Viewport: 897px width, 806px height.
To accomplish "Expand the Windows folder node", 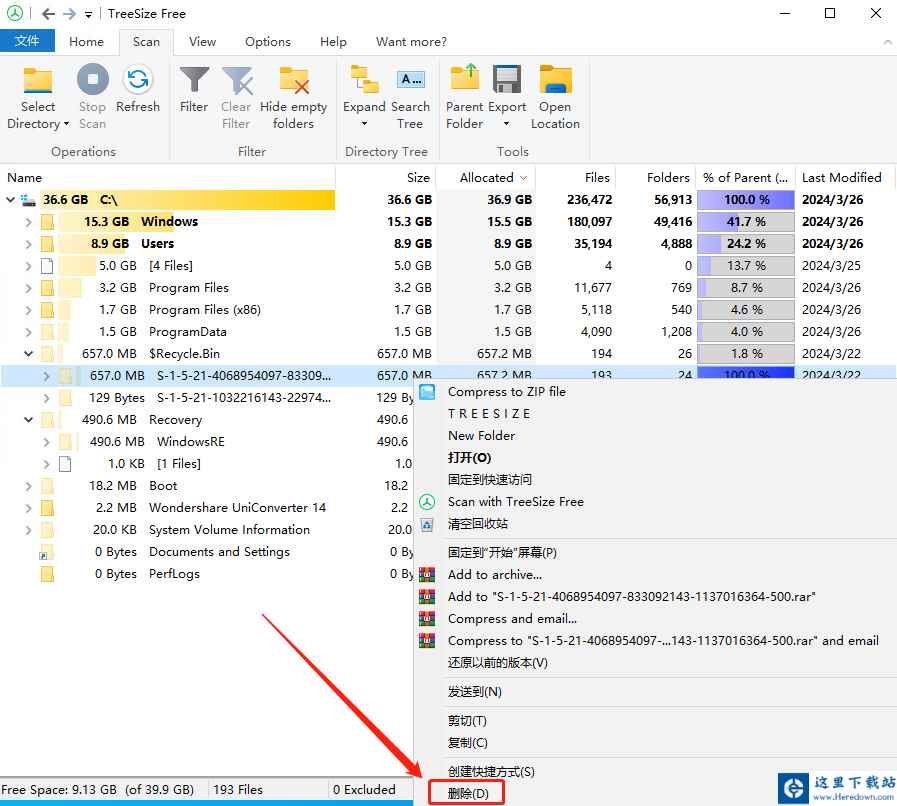I will click(29, 222).
